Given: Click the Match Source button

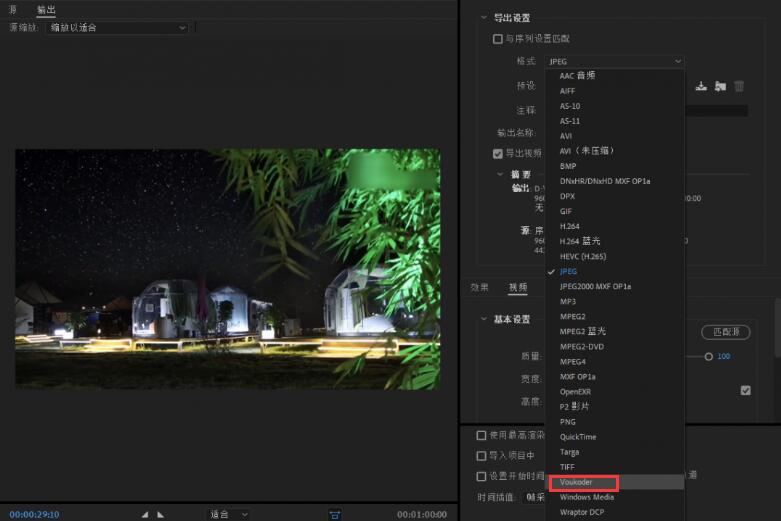Looking at the screenshot, I should (x=726, y=332).
